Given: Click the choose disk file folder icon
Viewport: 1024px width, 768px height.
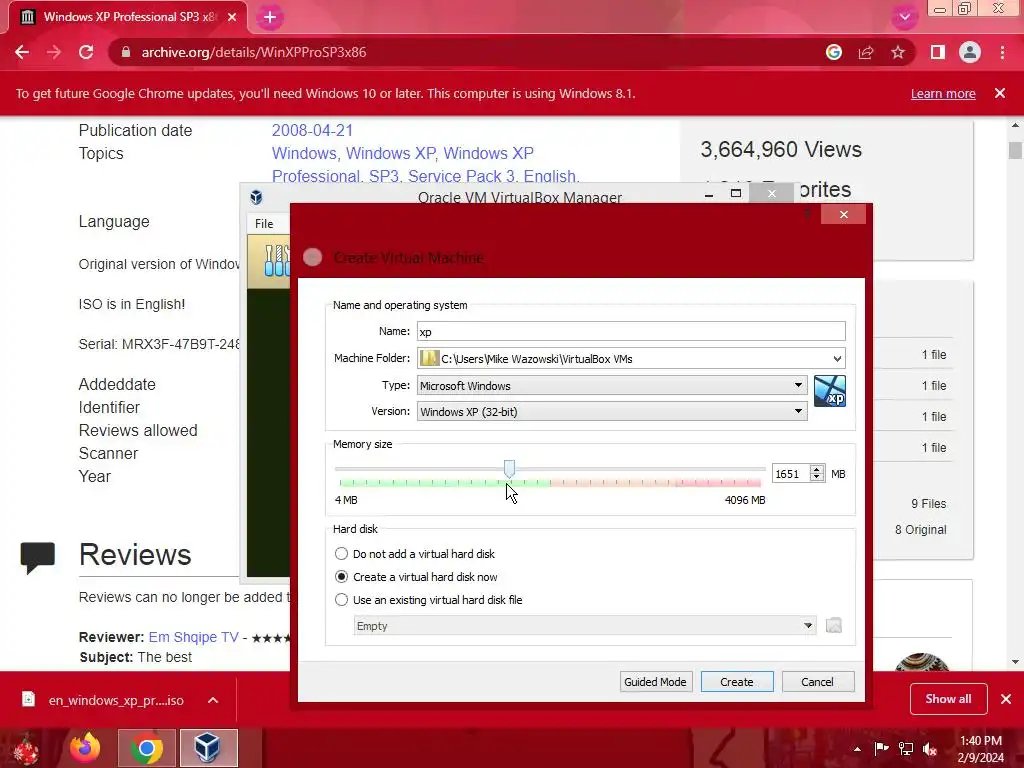Looking at the screenshot, I should coord(833,626).
